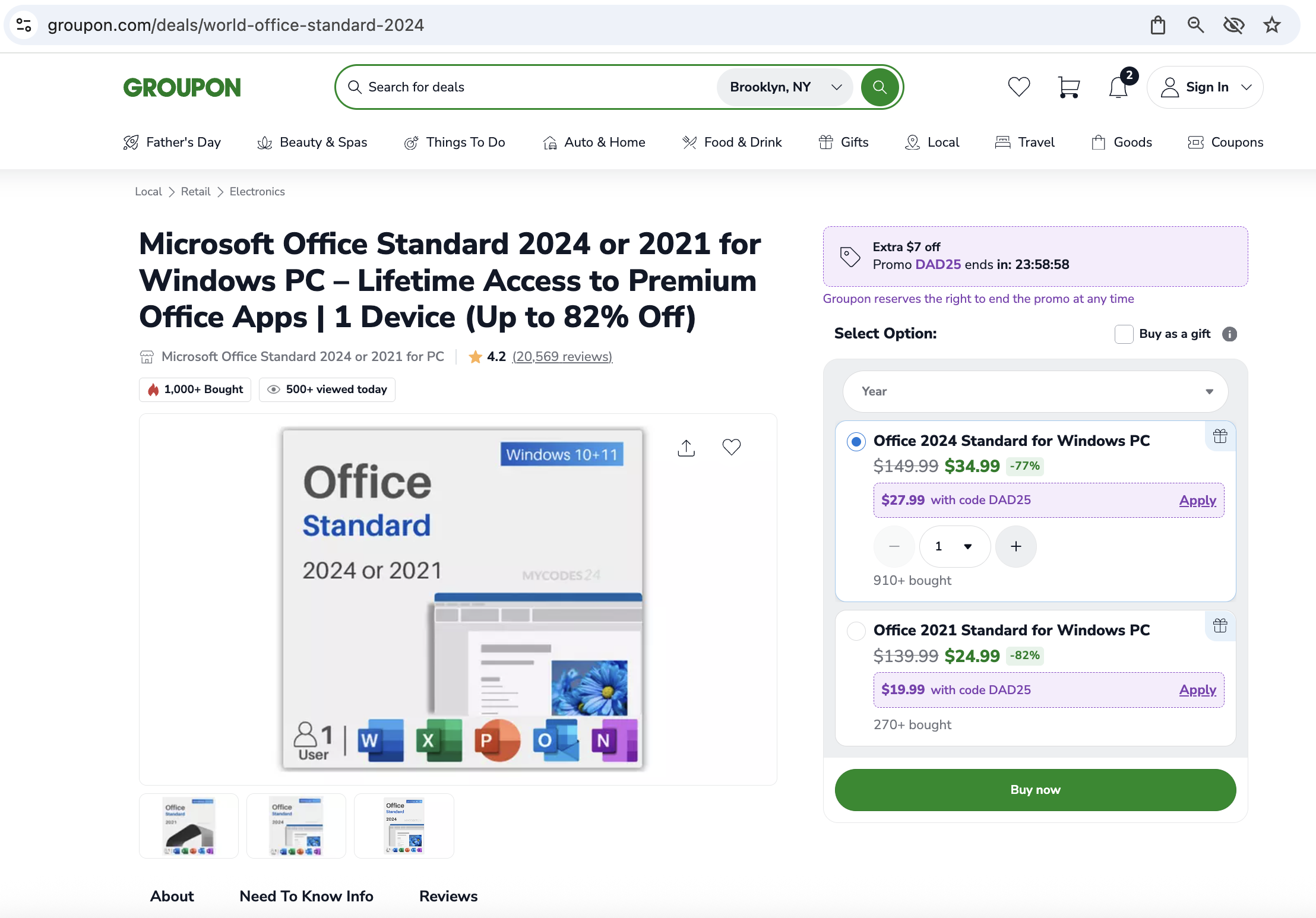Click the merchant name link under title

coord(303,357)
